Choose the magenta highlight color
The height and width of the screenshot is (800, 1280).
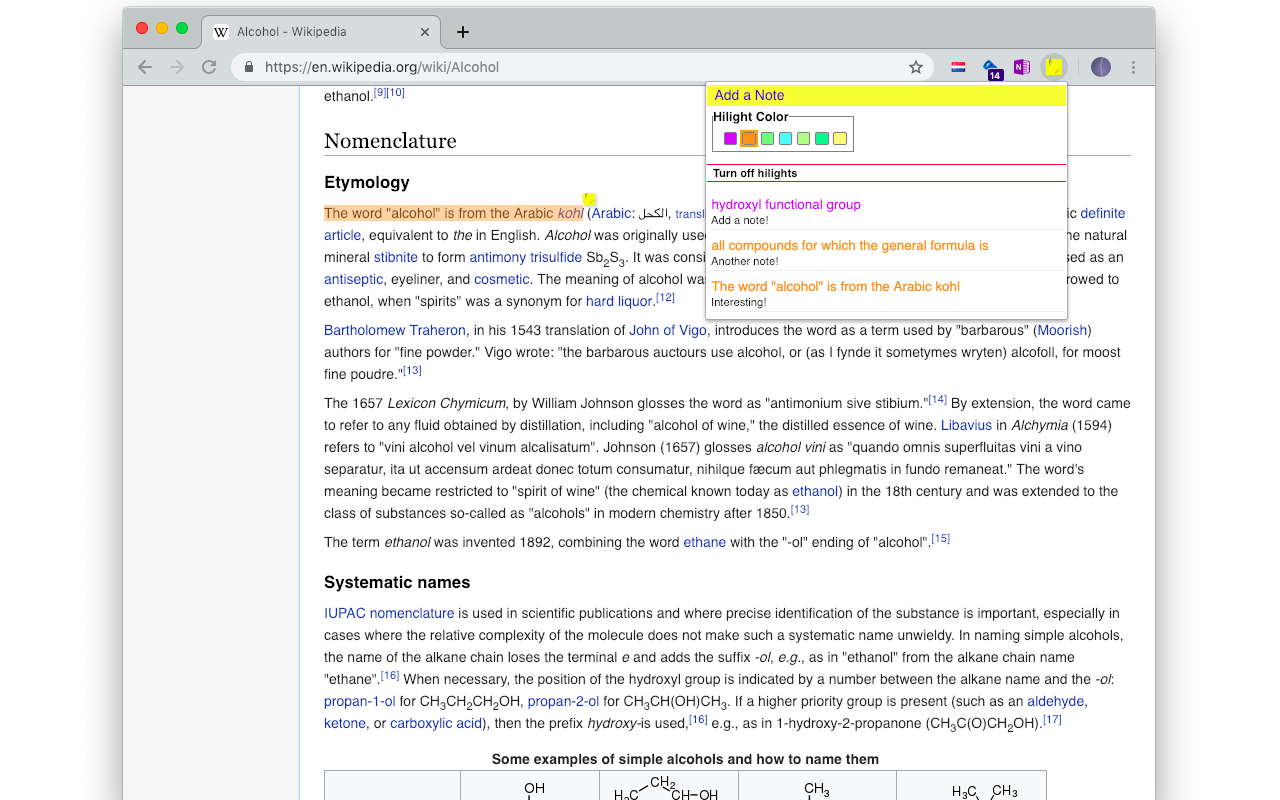pos(730,138)
